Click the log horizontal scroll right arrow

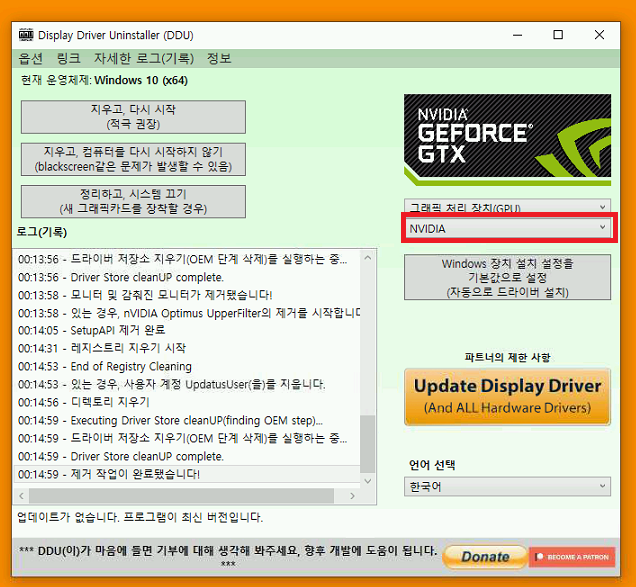tap(352, 496)
